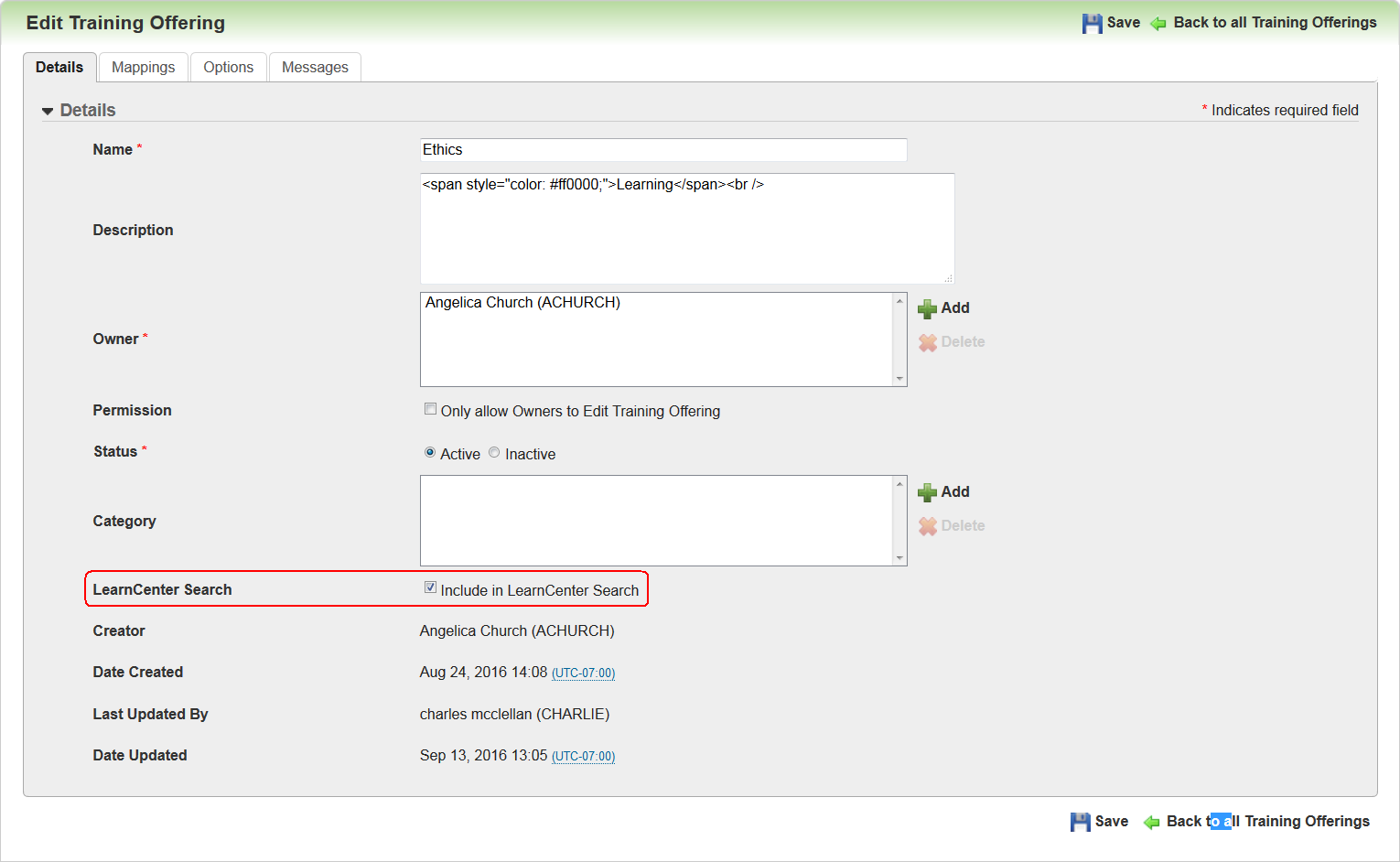The image size is (1400, 862).
Task: Click the green back arrow beside Back to all Training Offerings
Action: tap(1157, 22)
